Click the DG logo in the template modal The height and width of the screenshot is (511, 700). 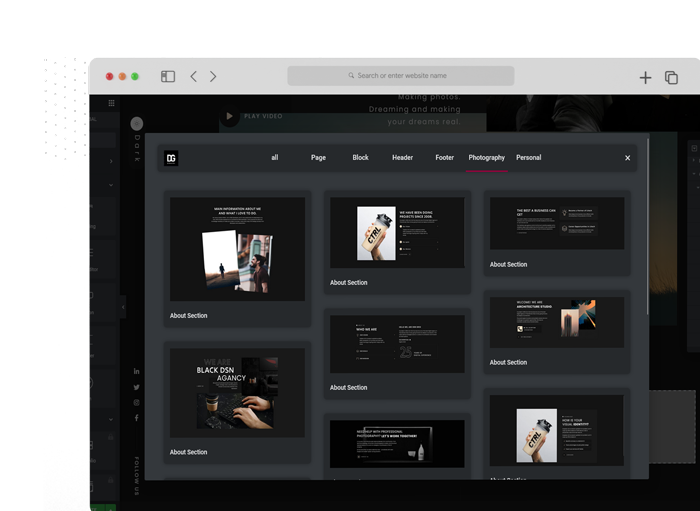coord(171,158)
